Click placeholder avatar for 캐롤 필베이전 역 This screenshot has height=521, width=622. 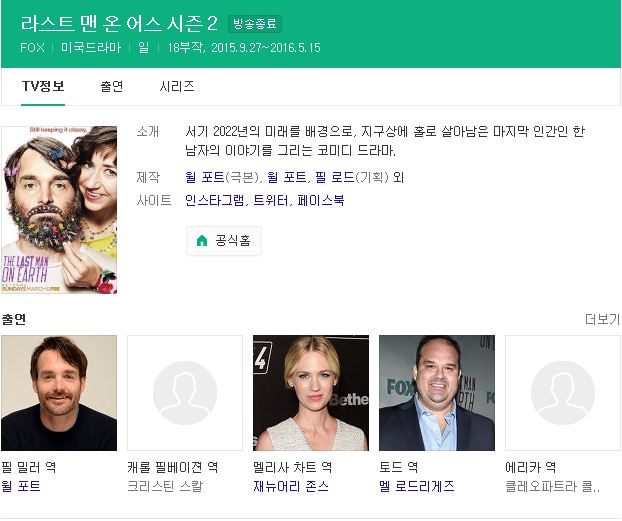185,393
